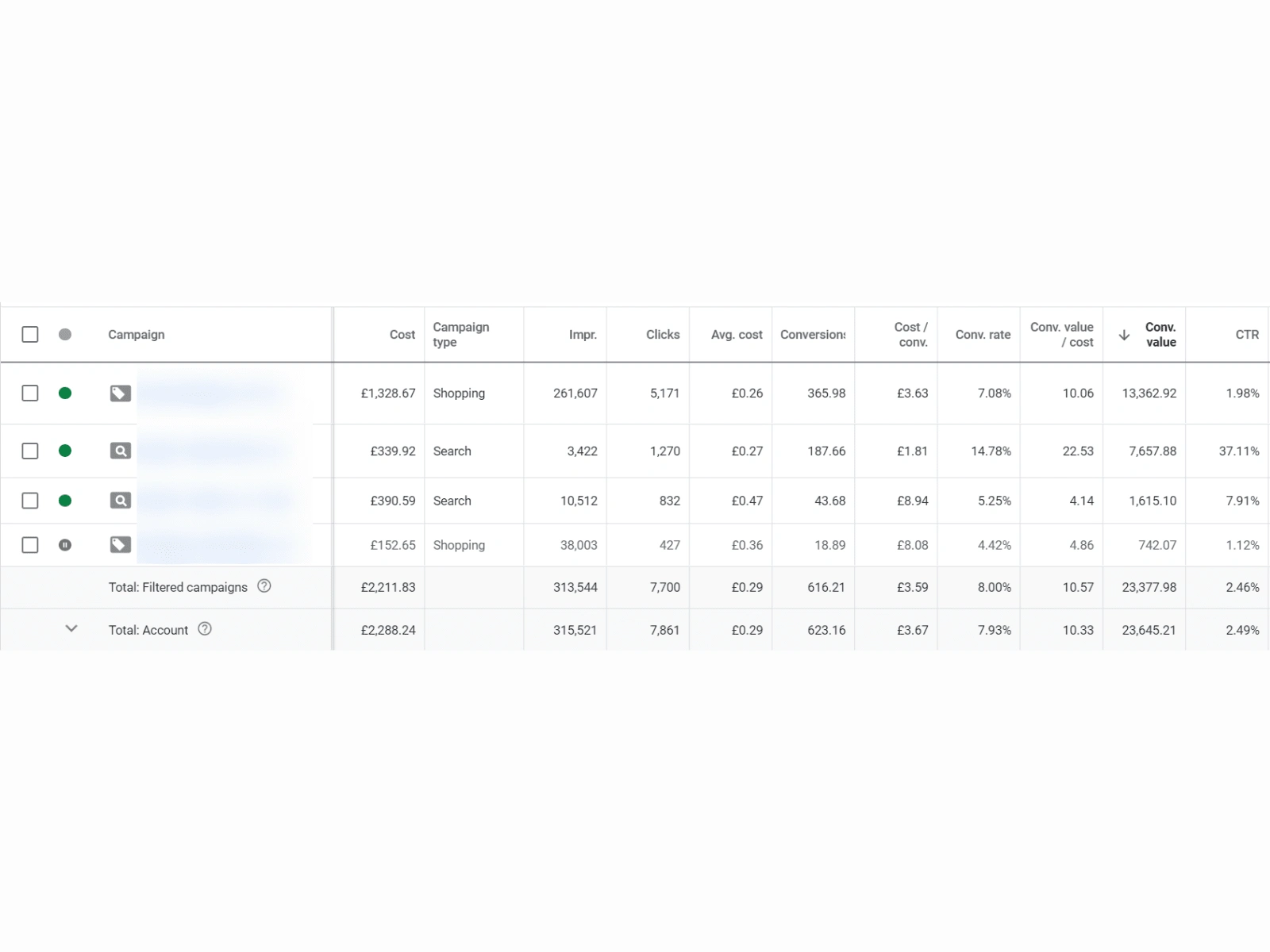
Task: Click shopping tag icon in £1,328.67 row
Action: tap(121, 393)
